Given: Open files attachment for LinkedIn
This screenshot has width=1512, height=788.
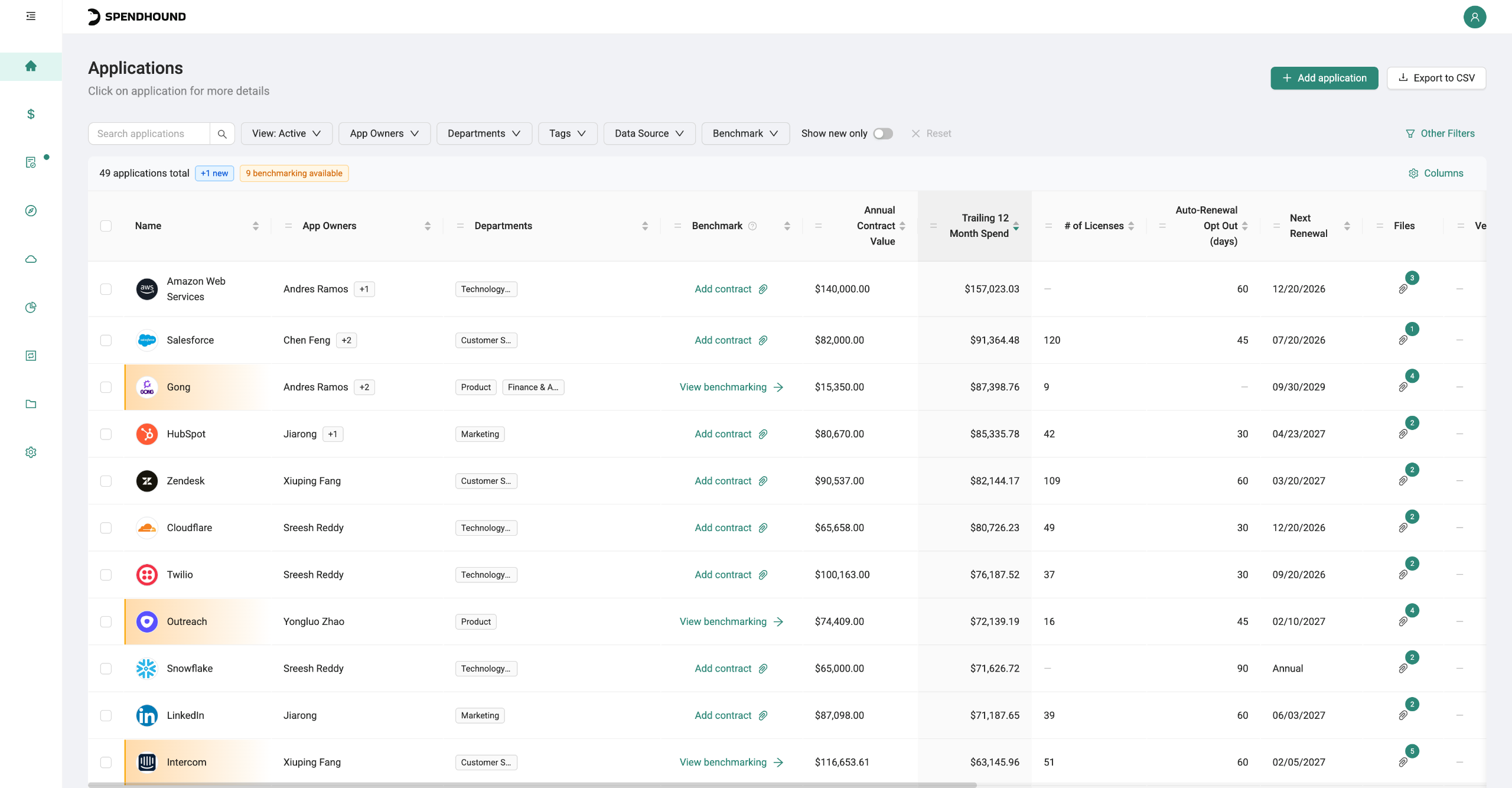Looking at the screenshot, I should click(1403, 715).
